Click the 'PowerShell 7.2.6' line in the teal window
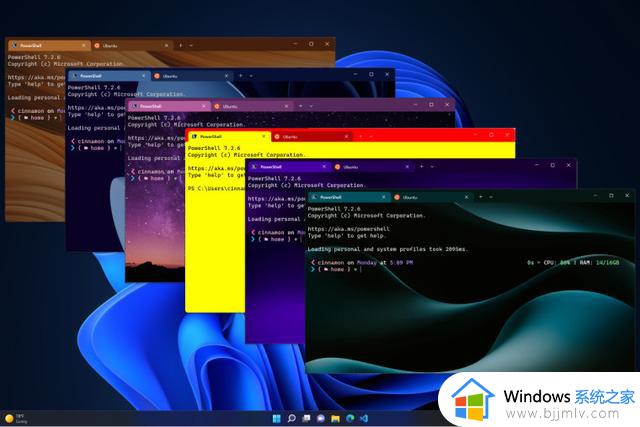Image resolution: width=640 pixels, height=427 pixels. pyautogui.click(x=334, y=209)
